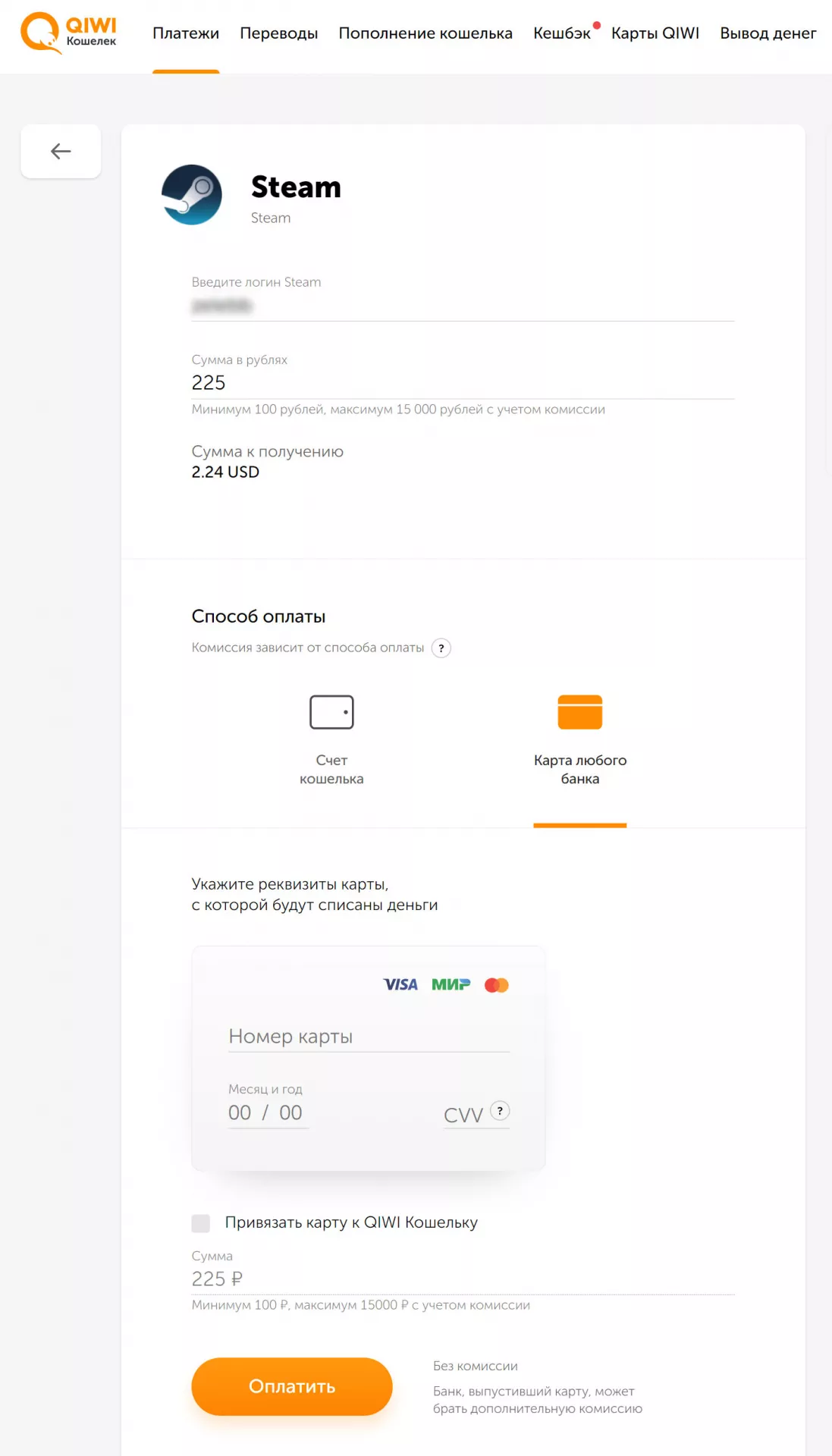The width and height of the screenshot is (832, 1456).
Task: Open the CVV help question mark
Action: (x=500, y=1110)
